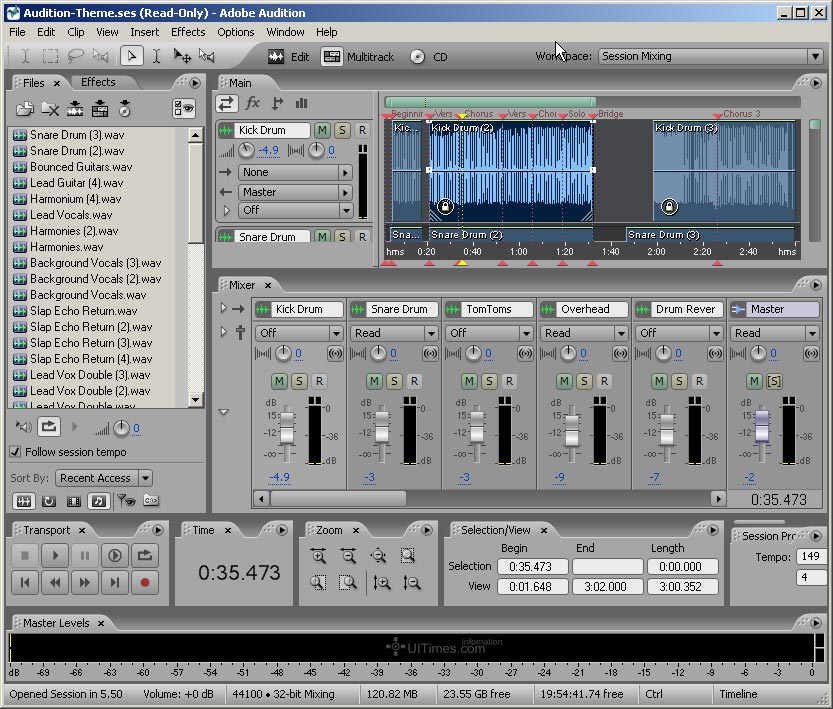The height and width of the screenshot is (709, 833).
Task: Mute the Kick Drum track in Main panel
Action: coord(322,130)
